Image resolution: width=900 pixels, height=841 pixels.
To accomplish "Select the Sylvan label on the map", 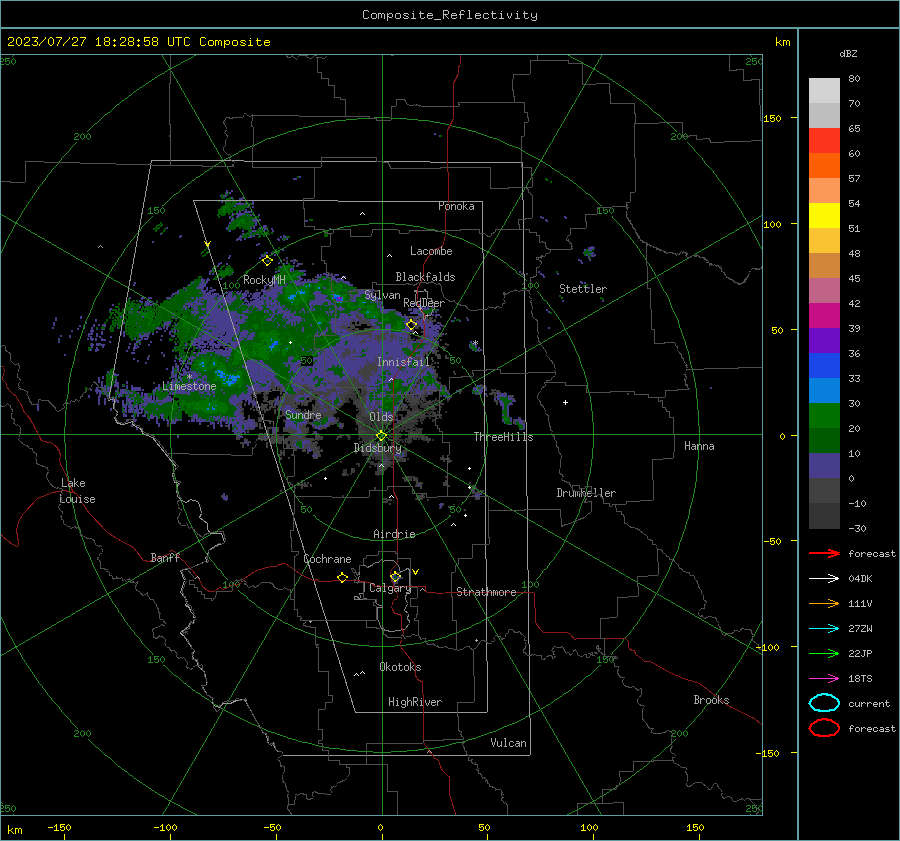I will tap(382, 295).
